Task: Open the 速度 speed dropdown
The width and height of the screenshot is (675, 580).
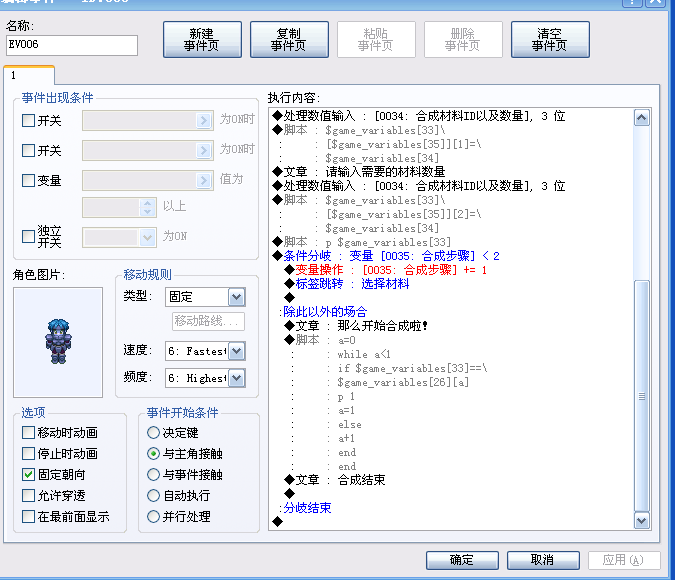Action: [x=236, y=351]
